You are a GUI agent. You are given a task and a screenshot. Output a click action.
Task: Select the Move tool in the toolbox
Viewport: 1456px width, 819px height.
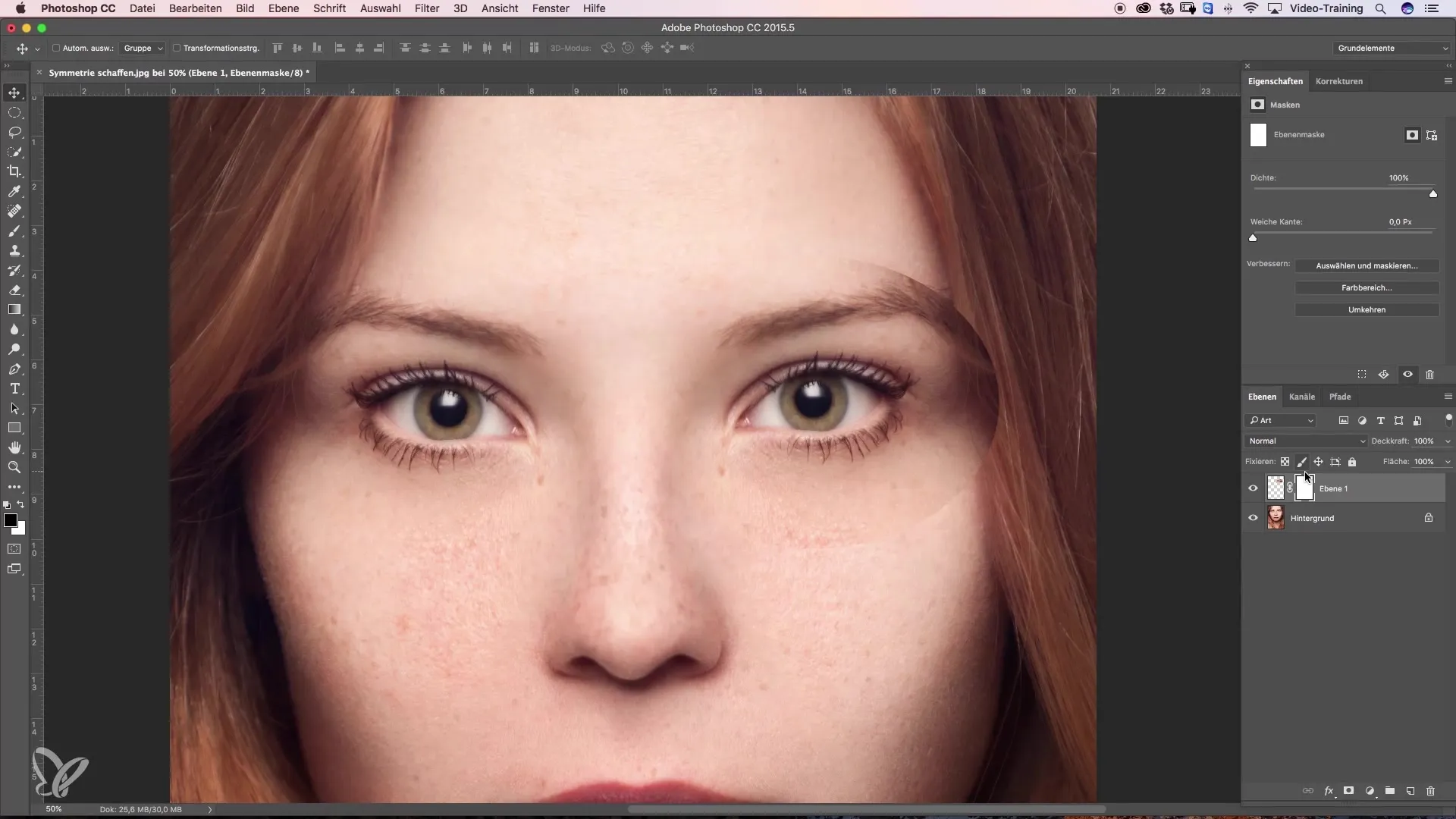pos(14,93)
